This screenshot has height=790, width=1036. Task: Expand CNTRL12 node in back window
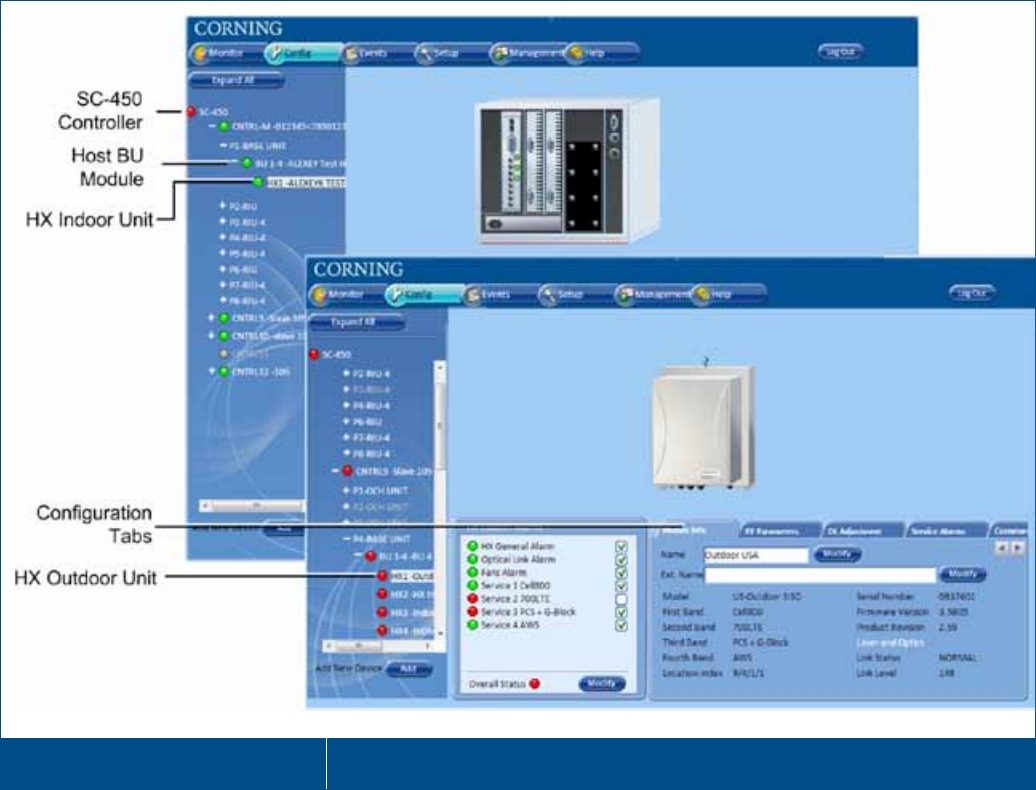pyautogui.click(x=211, y=372)
